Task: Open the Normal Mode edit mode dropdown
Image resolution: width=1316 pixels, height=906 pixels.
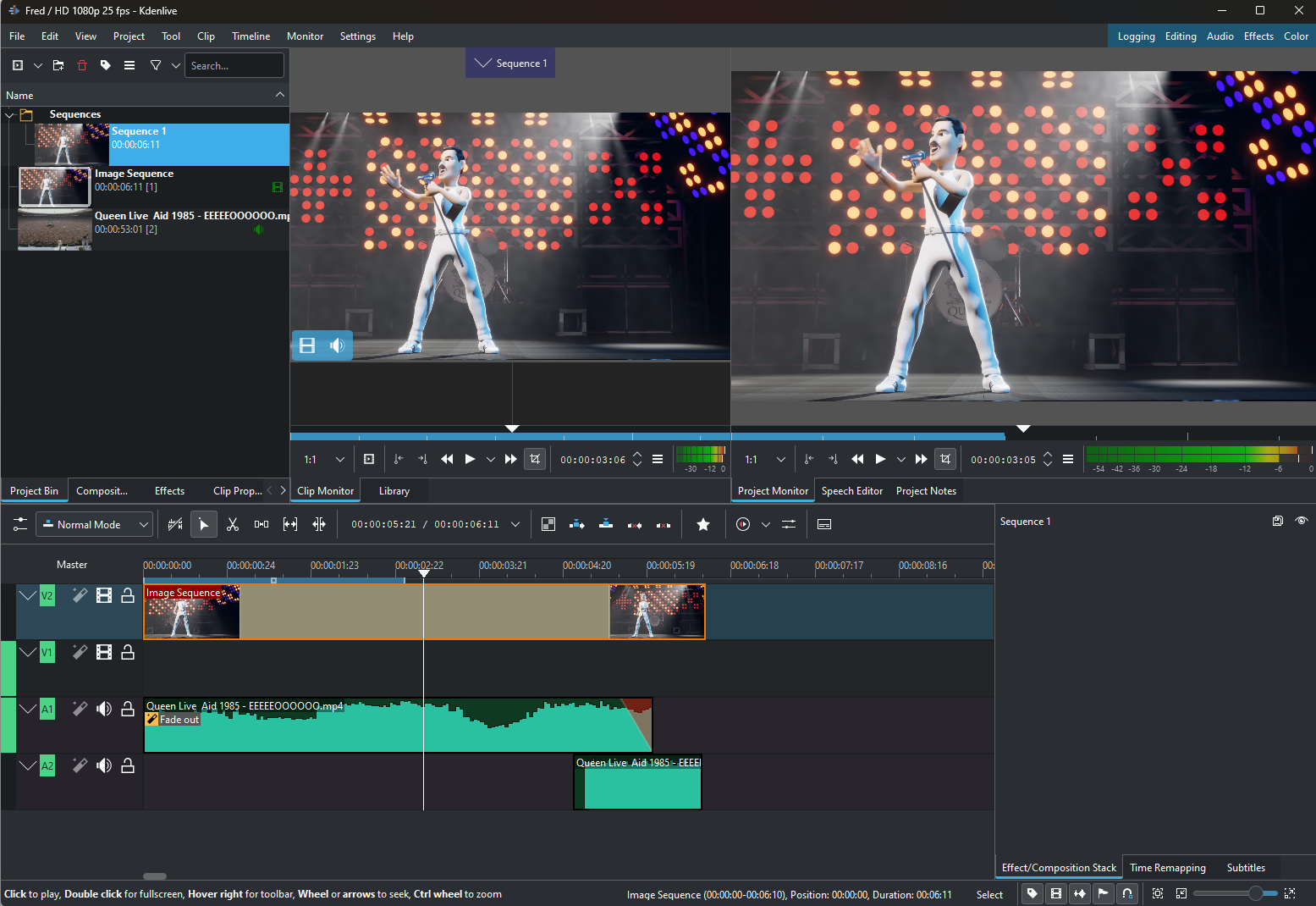Action: [94, 525]
